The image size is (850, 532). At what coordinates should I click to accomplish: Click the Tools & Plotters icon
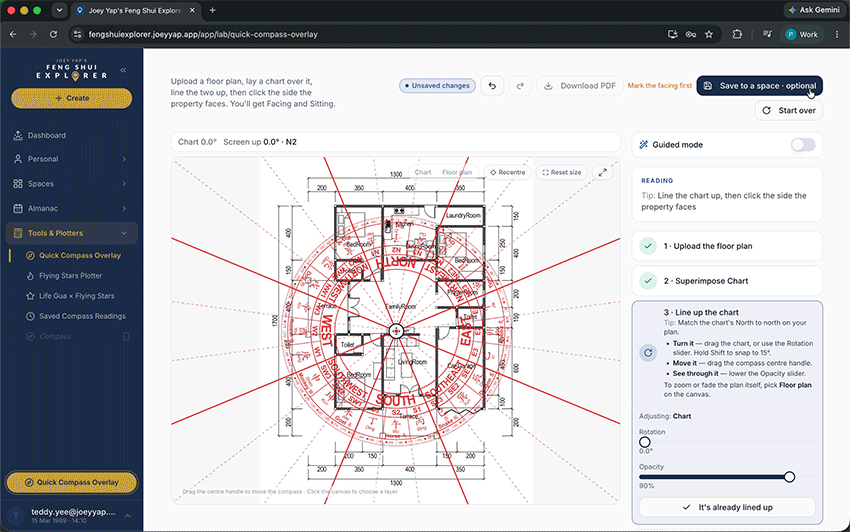18,233
